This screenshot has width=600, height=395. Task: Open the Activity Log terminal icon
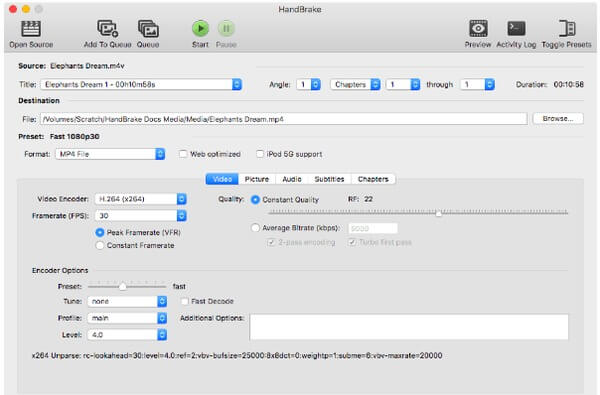[516, 28]
